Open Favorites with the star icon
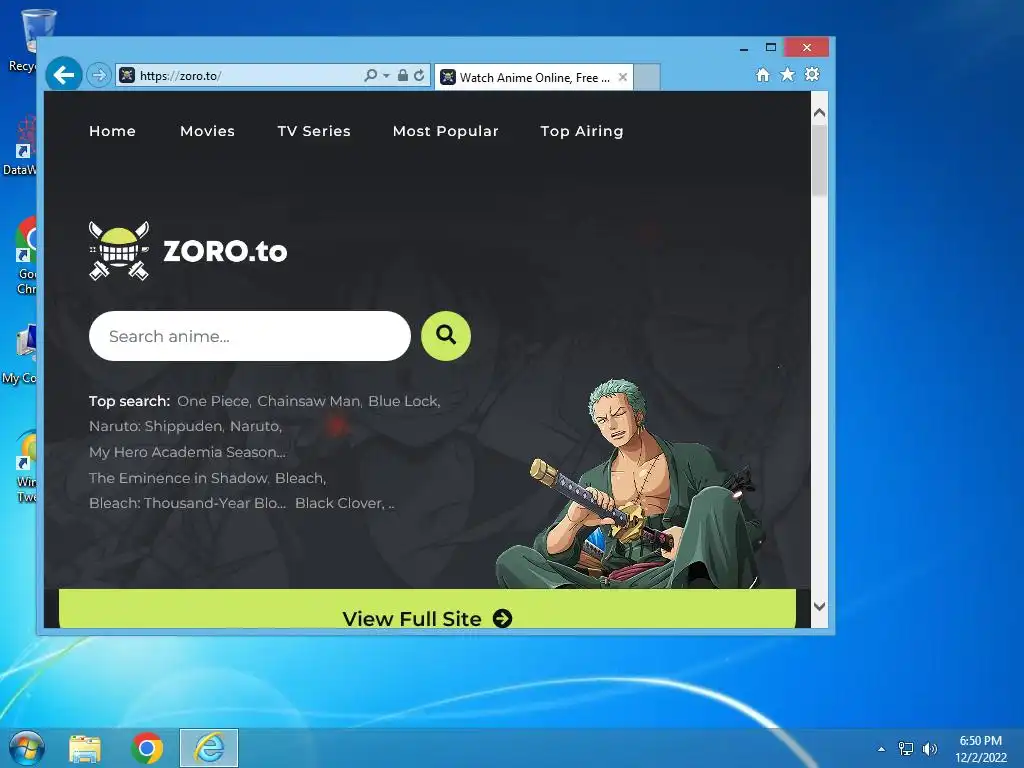The image size is (1024, 768). click(x=788, y=74)
